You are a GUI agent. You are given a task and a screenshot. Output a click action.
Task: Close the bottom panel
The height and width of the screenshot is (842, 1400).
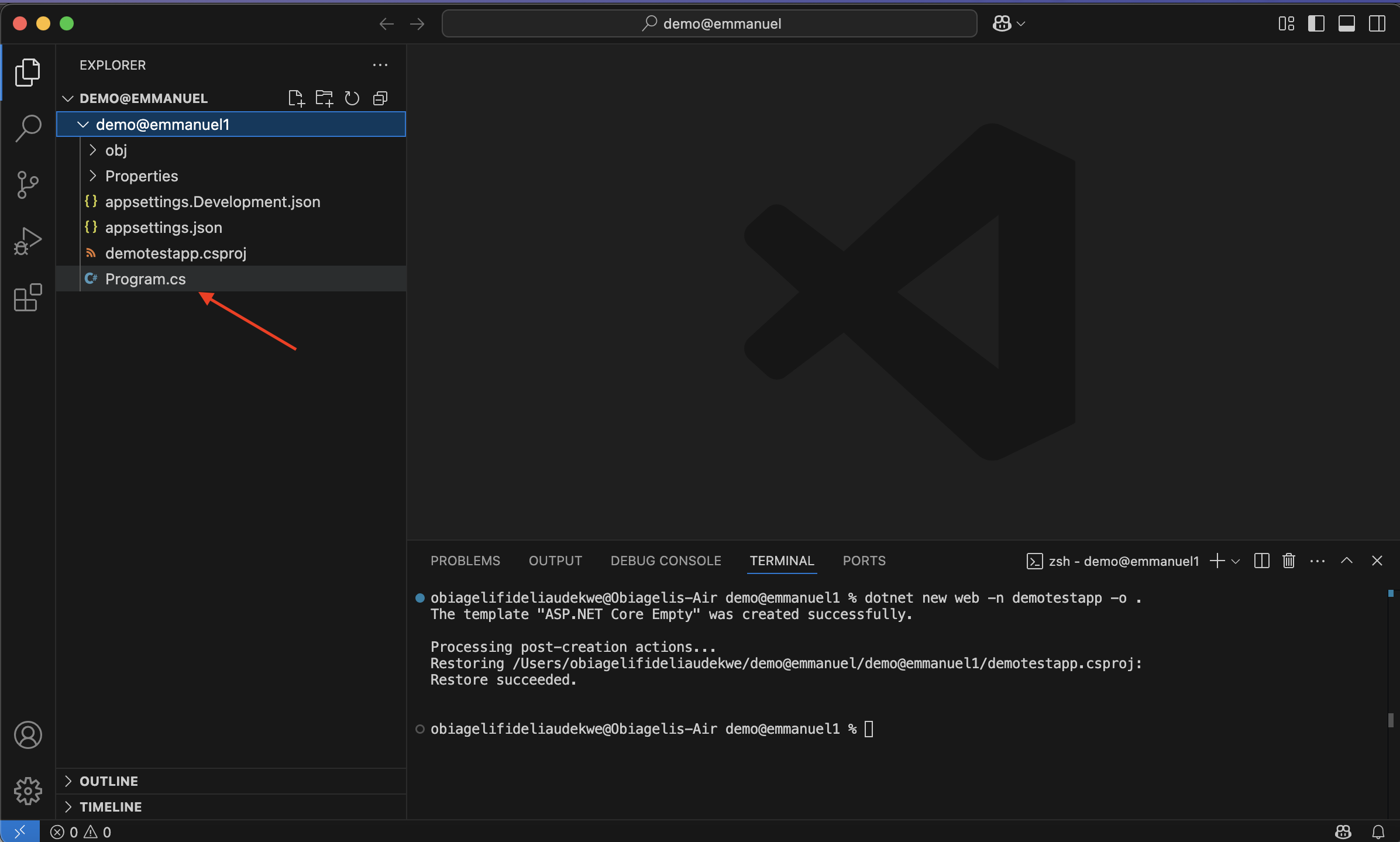click(x=1377, y=561)
